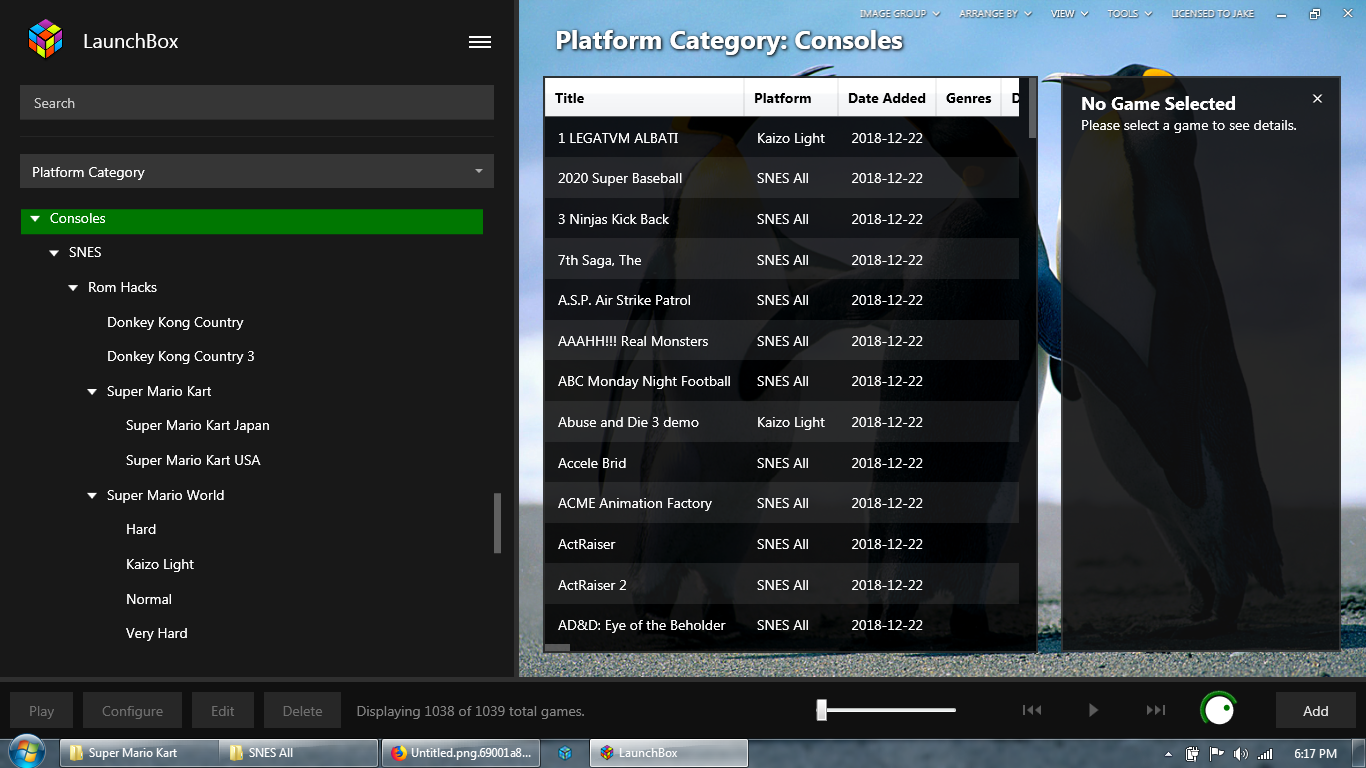
Task: Click the blue cube taskbar icon
Action: pyautogui.click(x=565, y=753)
